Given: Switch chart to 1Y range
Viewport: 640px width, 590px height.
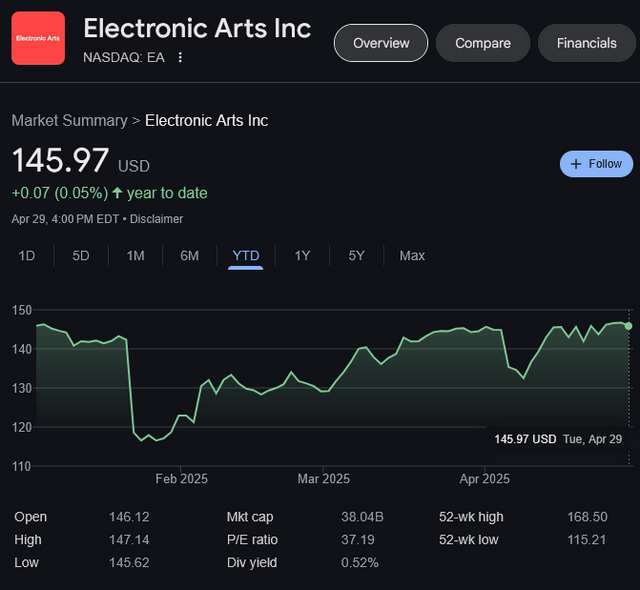Looking at the screenshot, I should [302, 256].
